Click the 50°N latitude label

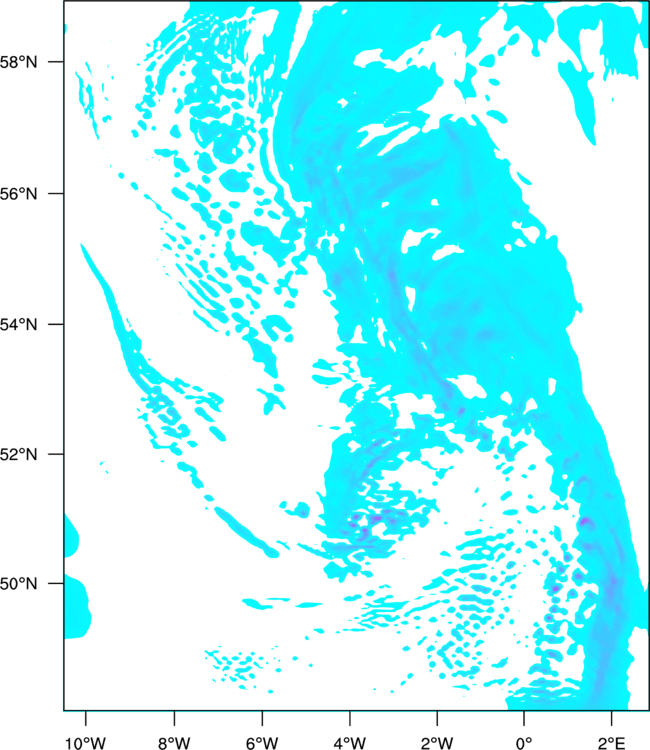19,584
